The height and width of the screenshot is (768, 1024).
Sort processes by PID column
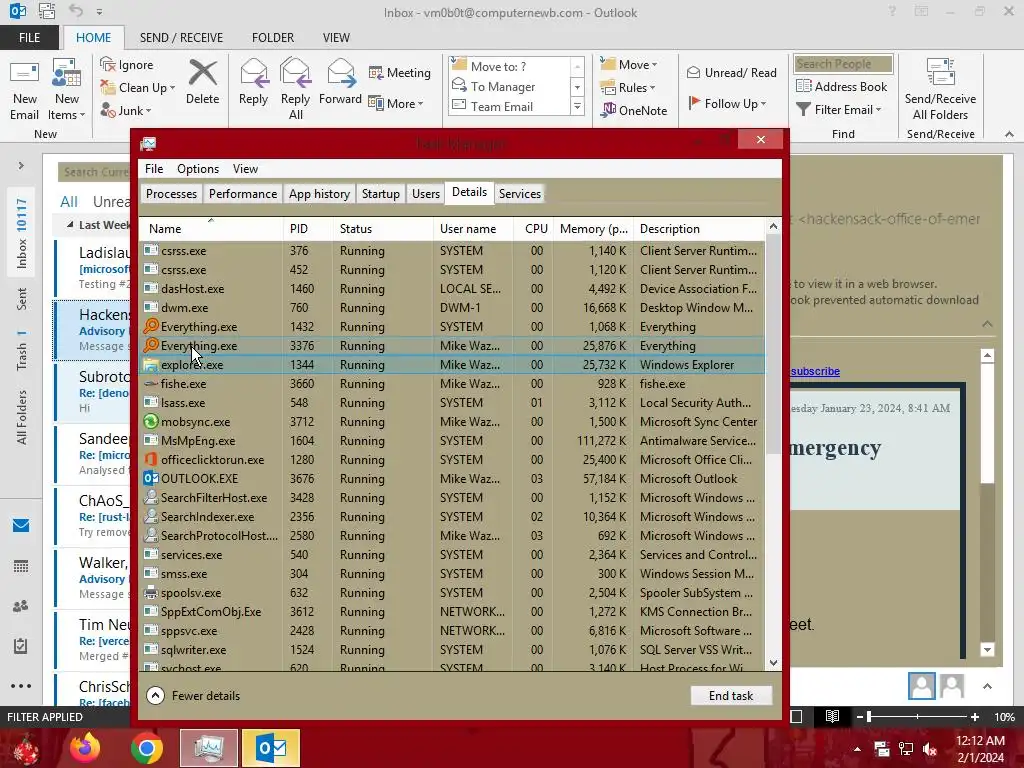(x=299, y=229)
